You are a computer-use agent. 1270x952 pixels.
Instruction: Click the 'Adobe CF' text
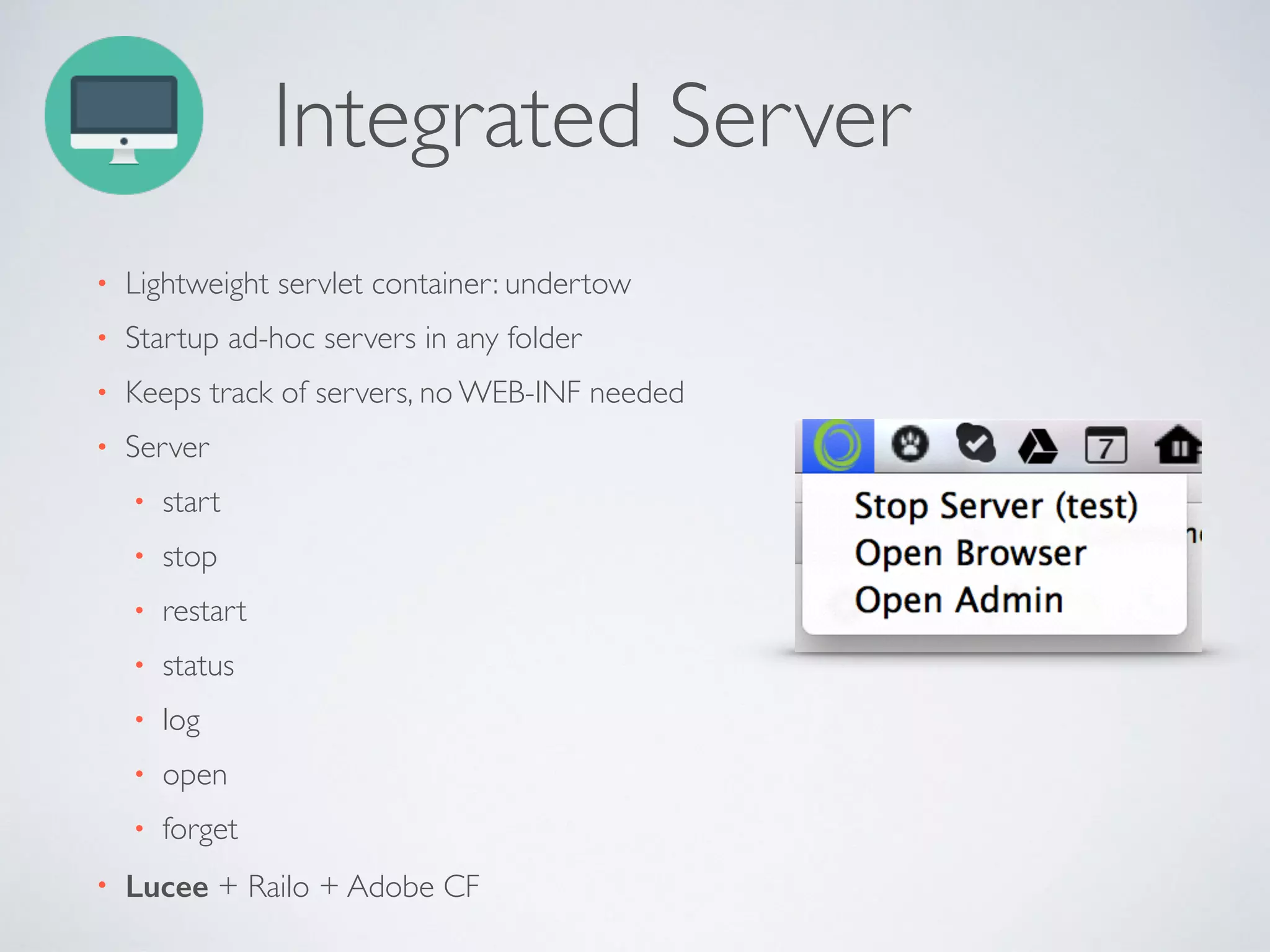click(x=413, y=887)
